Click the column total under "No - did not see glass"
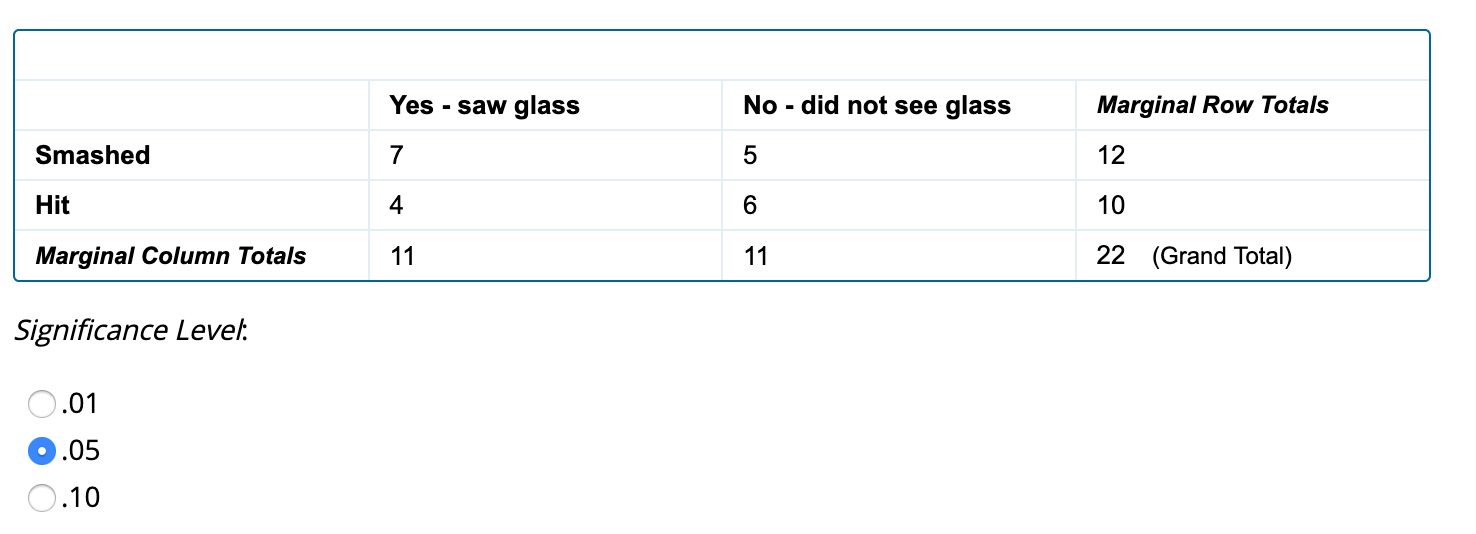The height and width of the screenshot is (534, 1476). point(756,256)
